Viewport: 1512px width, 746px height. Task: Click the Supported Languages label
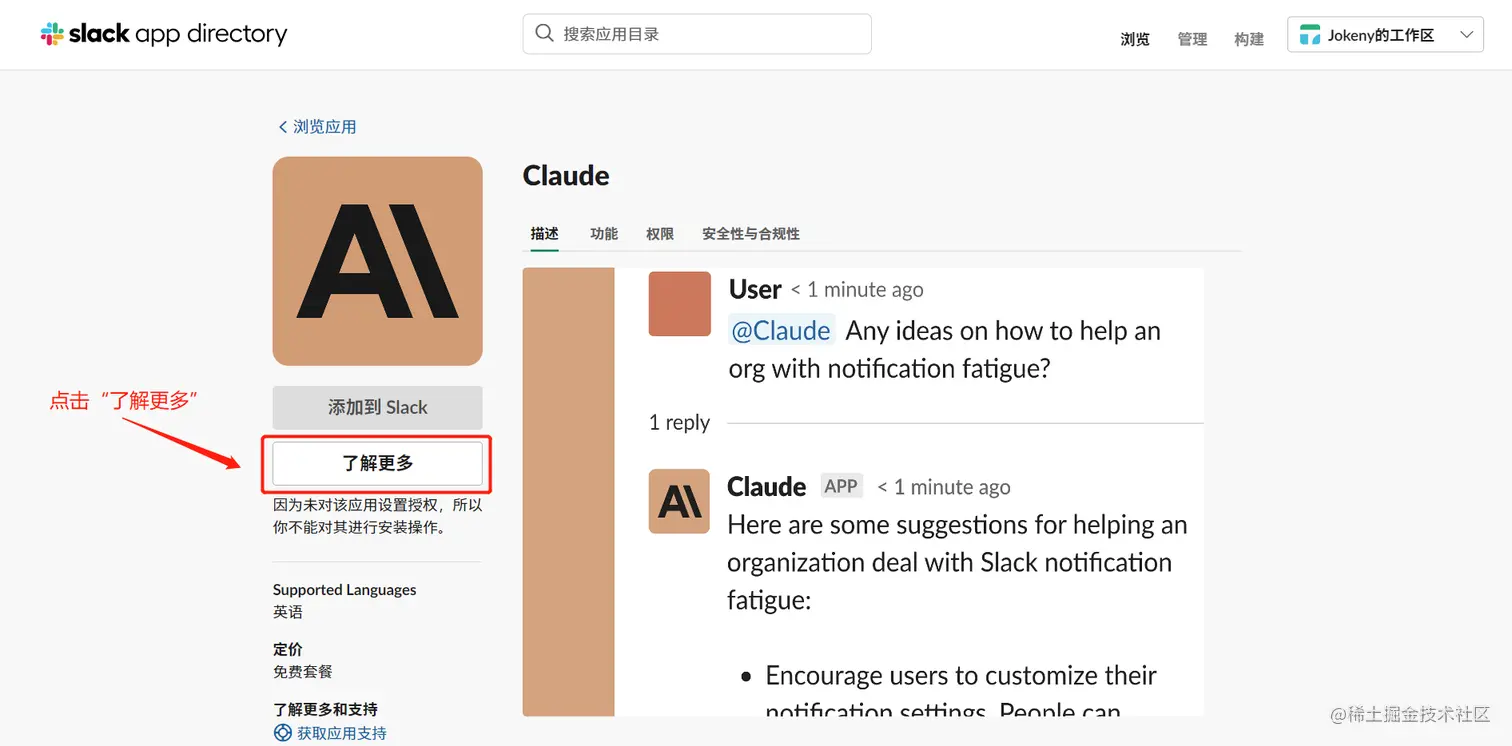coord(345,590)
